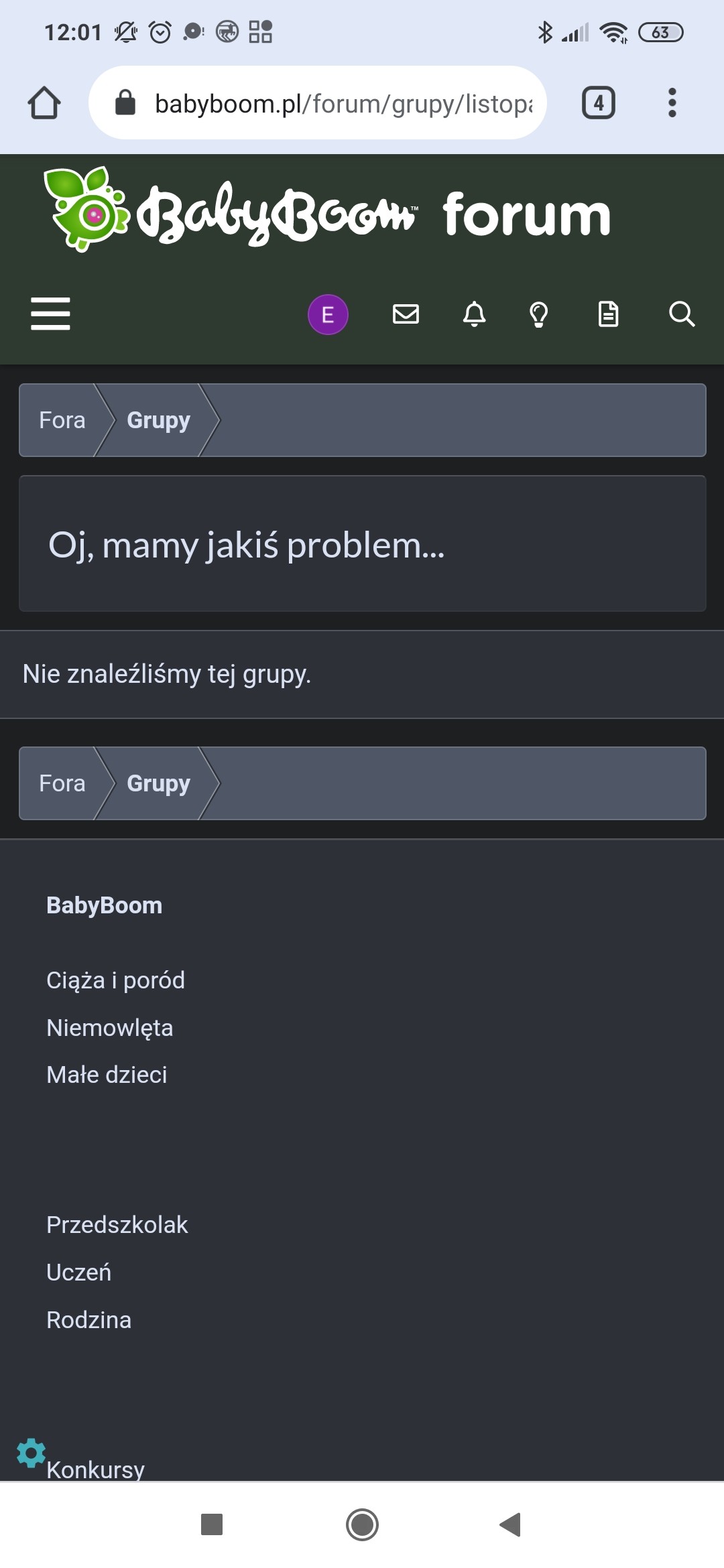Open the Ciąża i poród link
724x1568 pixels.
click(x=115, y=980)
